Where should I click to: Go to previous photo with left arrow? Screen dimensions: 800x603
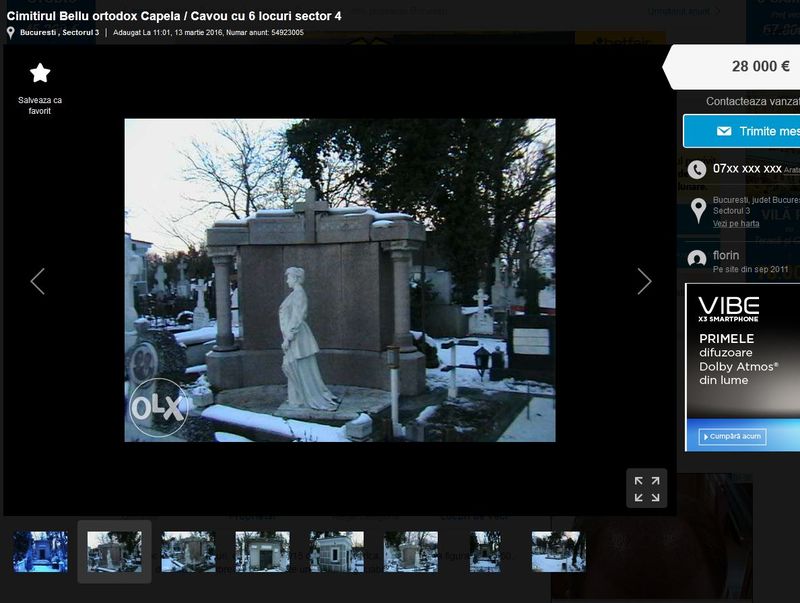[38, 281]
